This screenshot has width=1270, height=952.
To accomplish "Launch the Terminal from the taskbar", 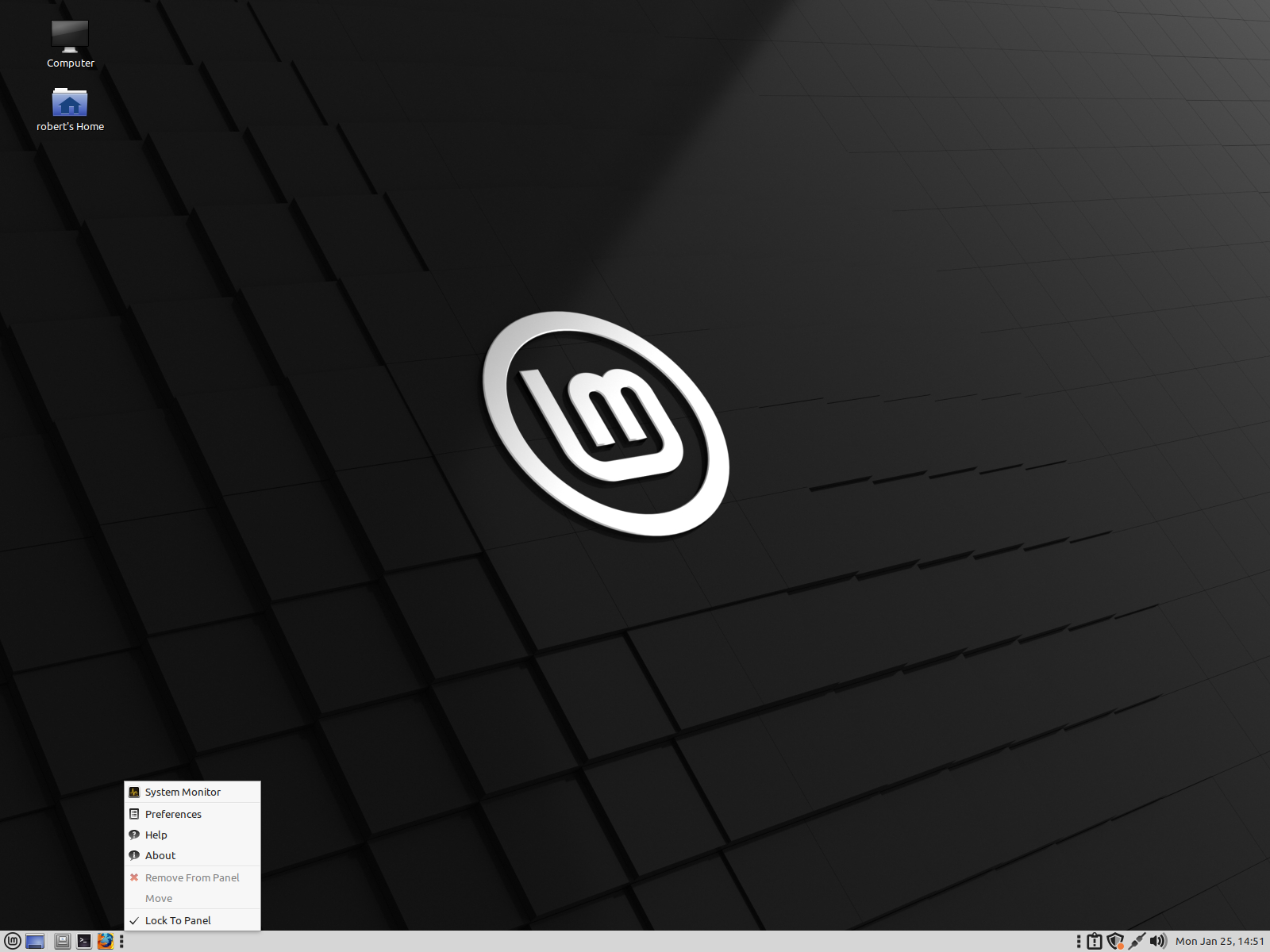I will click(x=83, y=941).
